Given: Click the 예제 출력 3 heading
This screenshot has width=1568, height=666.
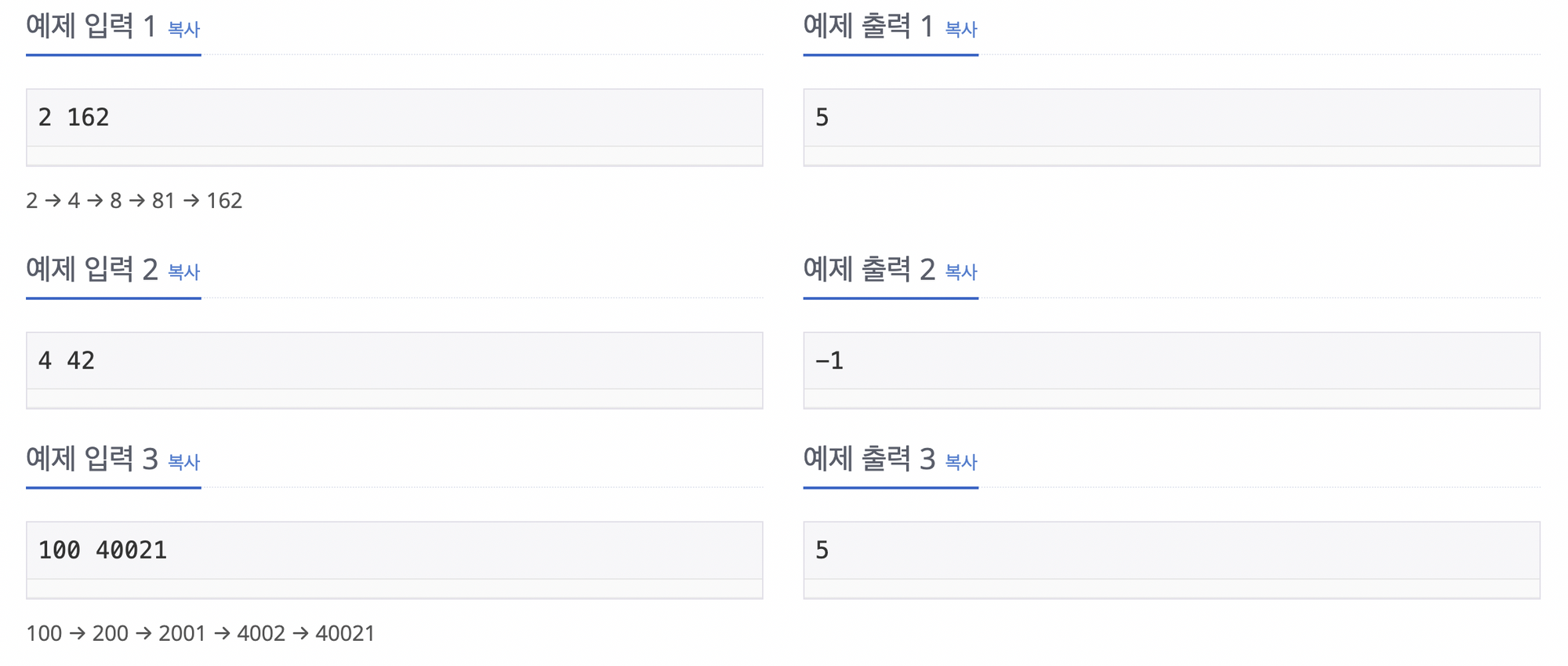Looking at the screenshot, I should click(869, 459).
